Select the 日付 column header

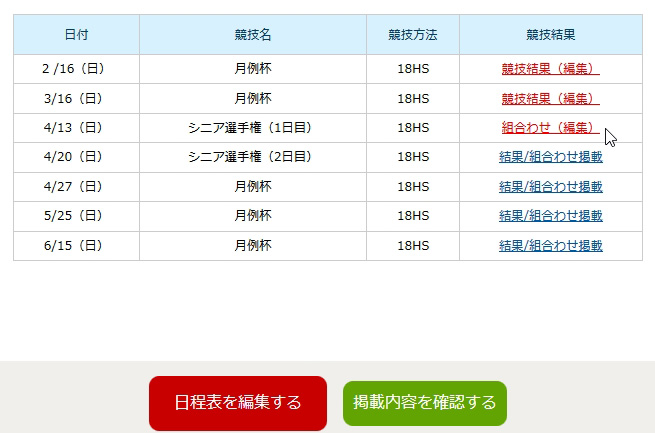click(76, 35)
